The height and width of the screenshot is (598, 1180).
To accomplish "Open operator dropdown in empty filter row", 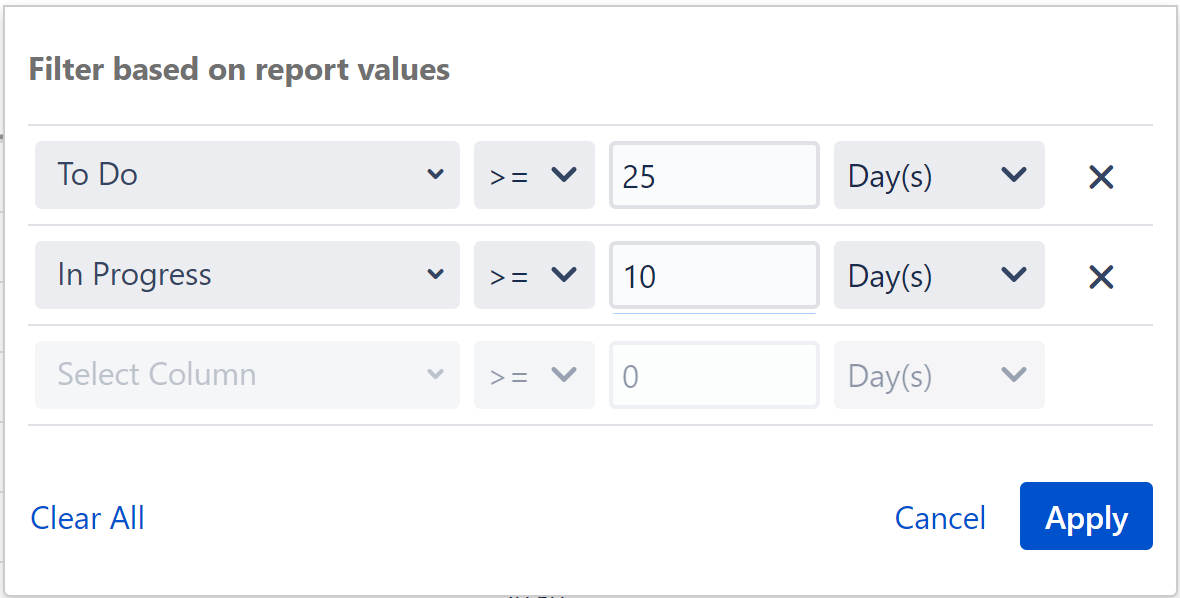I will 534,375.
